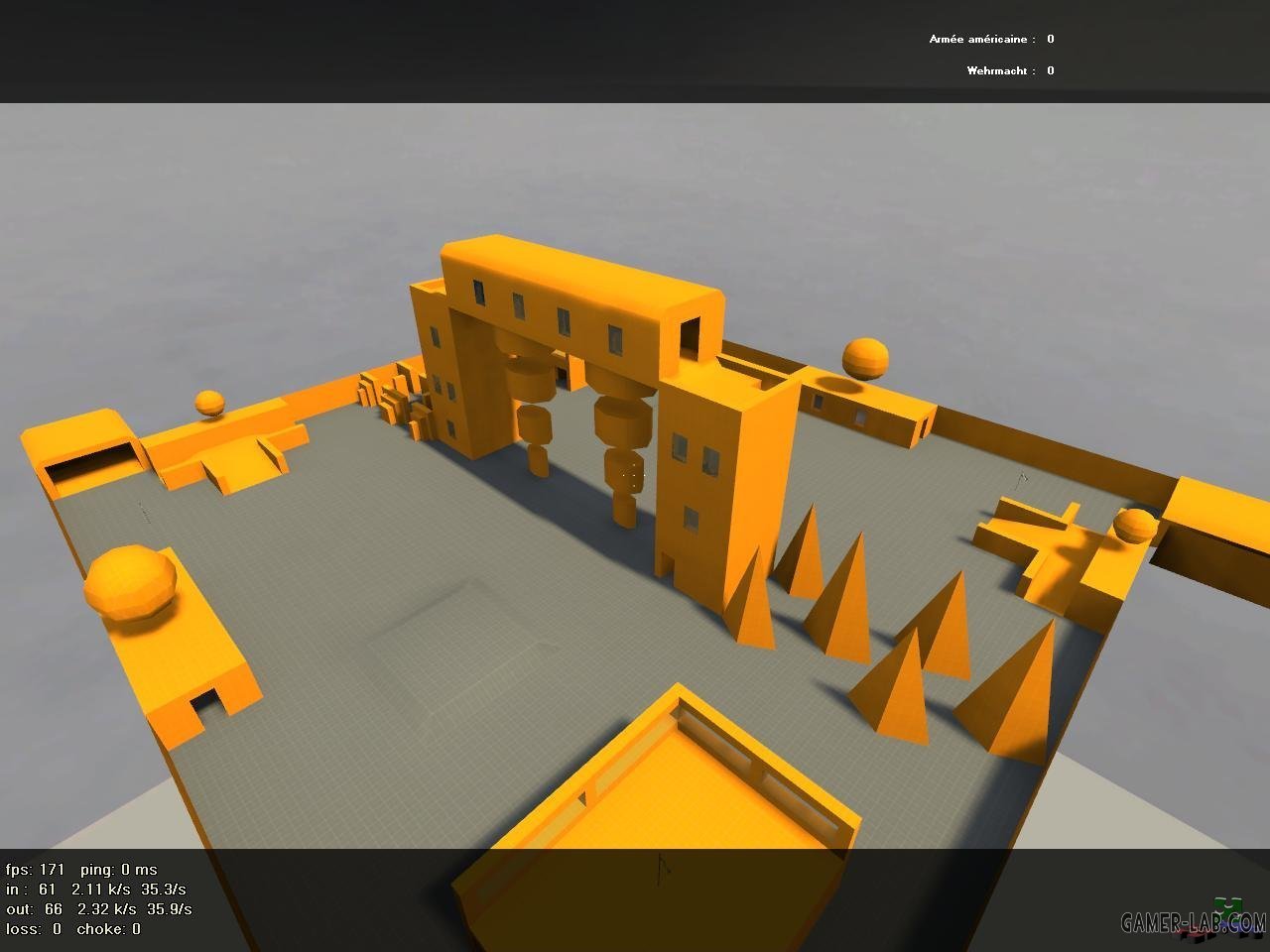This screenshot has width=1270, height=952.
Task: Select the fps counter in the net graph
Action: 36,870
